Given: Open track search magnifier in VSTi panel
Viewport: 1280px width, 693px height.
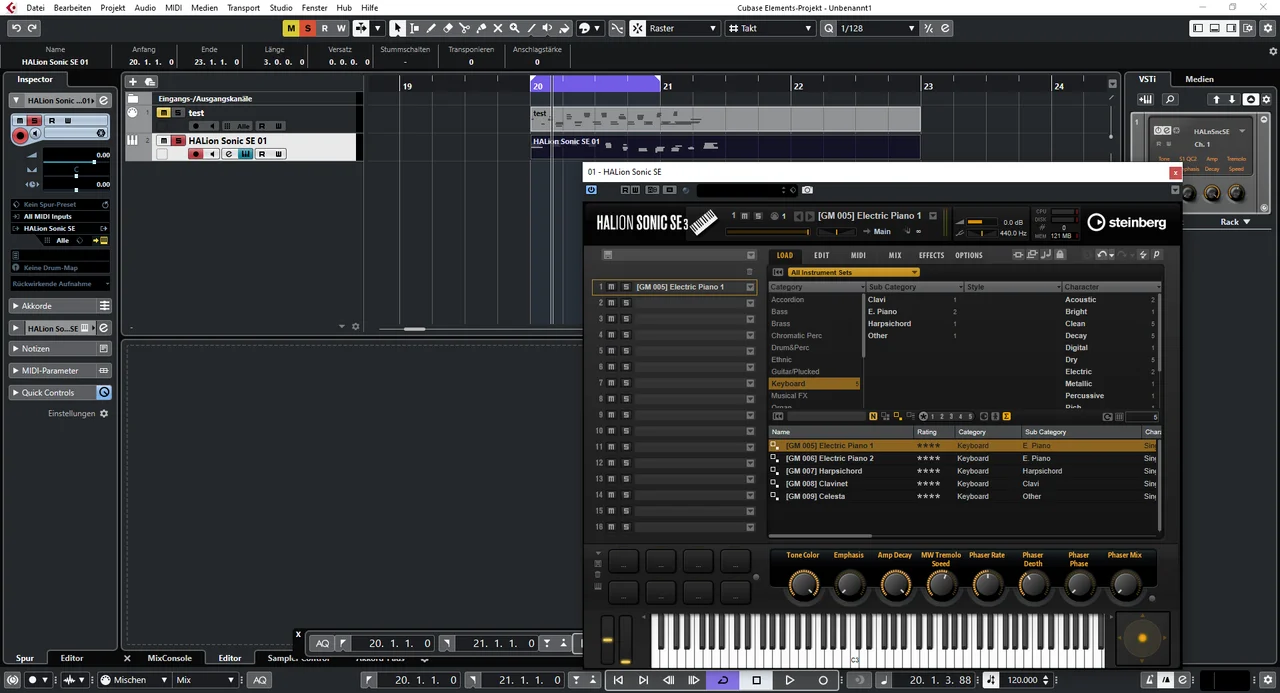Looking at the screenshot, I should click(x=1170, y=99).
